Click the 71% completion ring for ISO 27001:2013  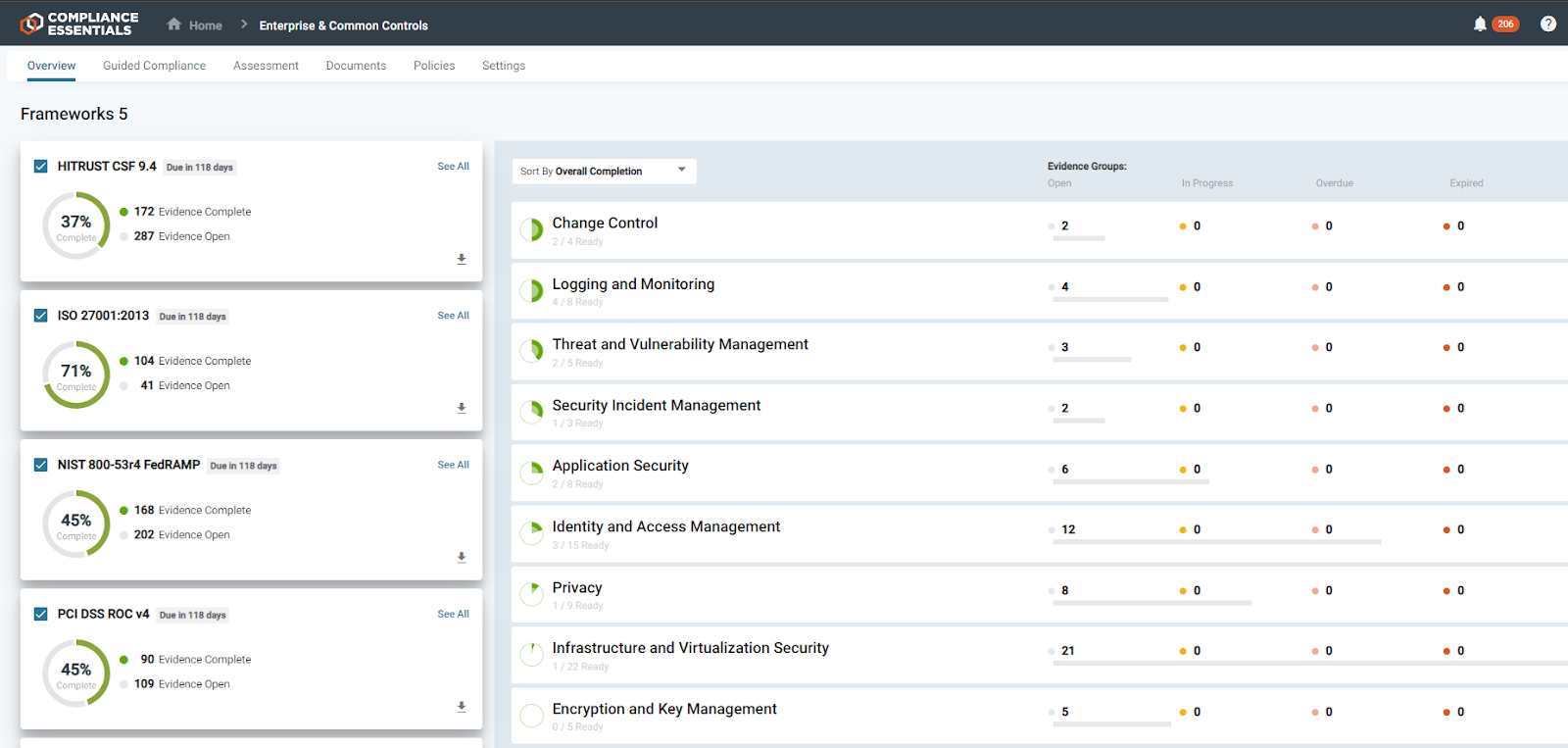click(76, 374)
